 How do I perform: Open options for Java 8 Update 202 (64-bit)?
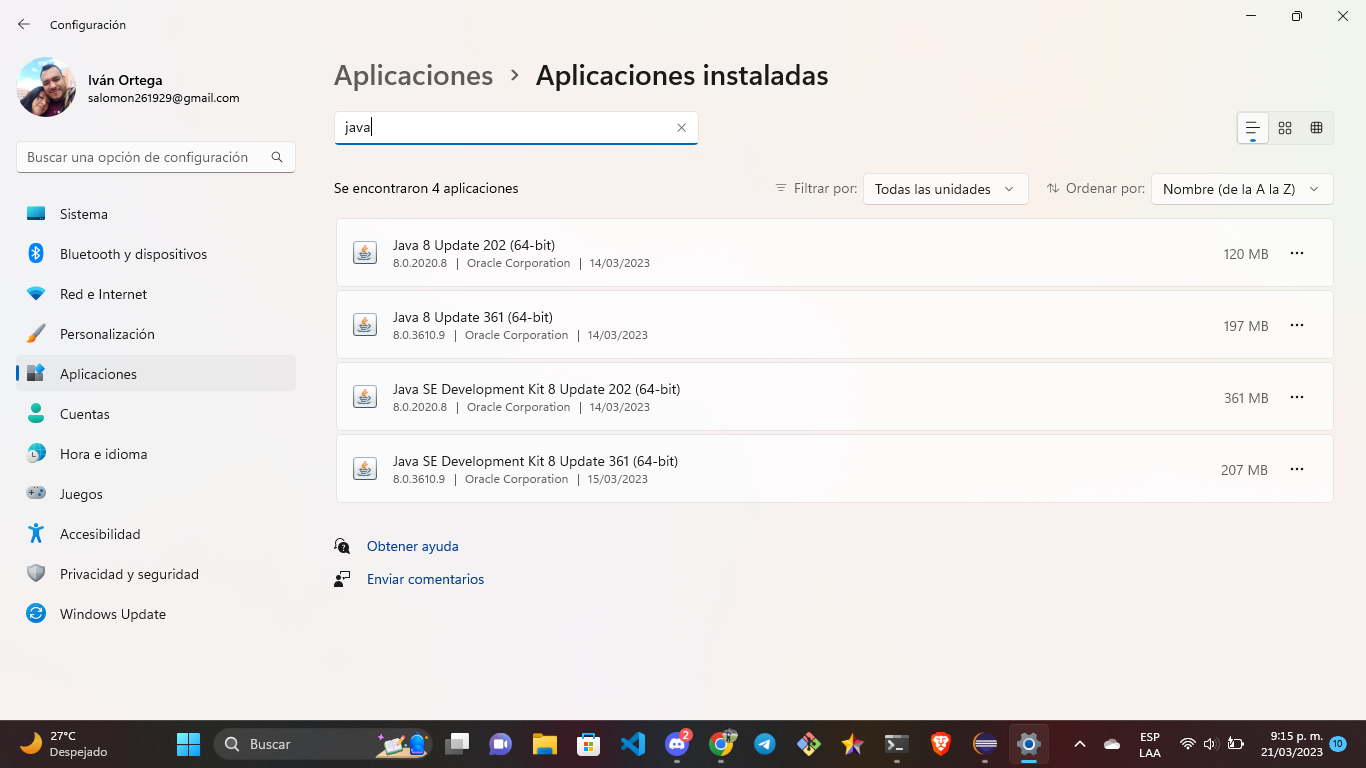coord(1297,254)
